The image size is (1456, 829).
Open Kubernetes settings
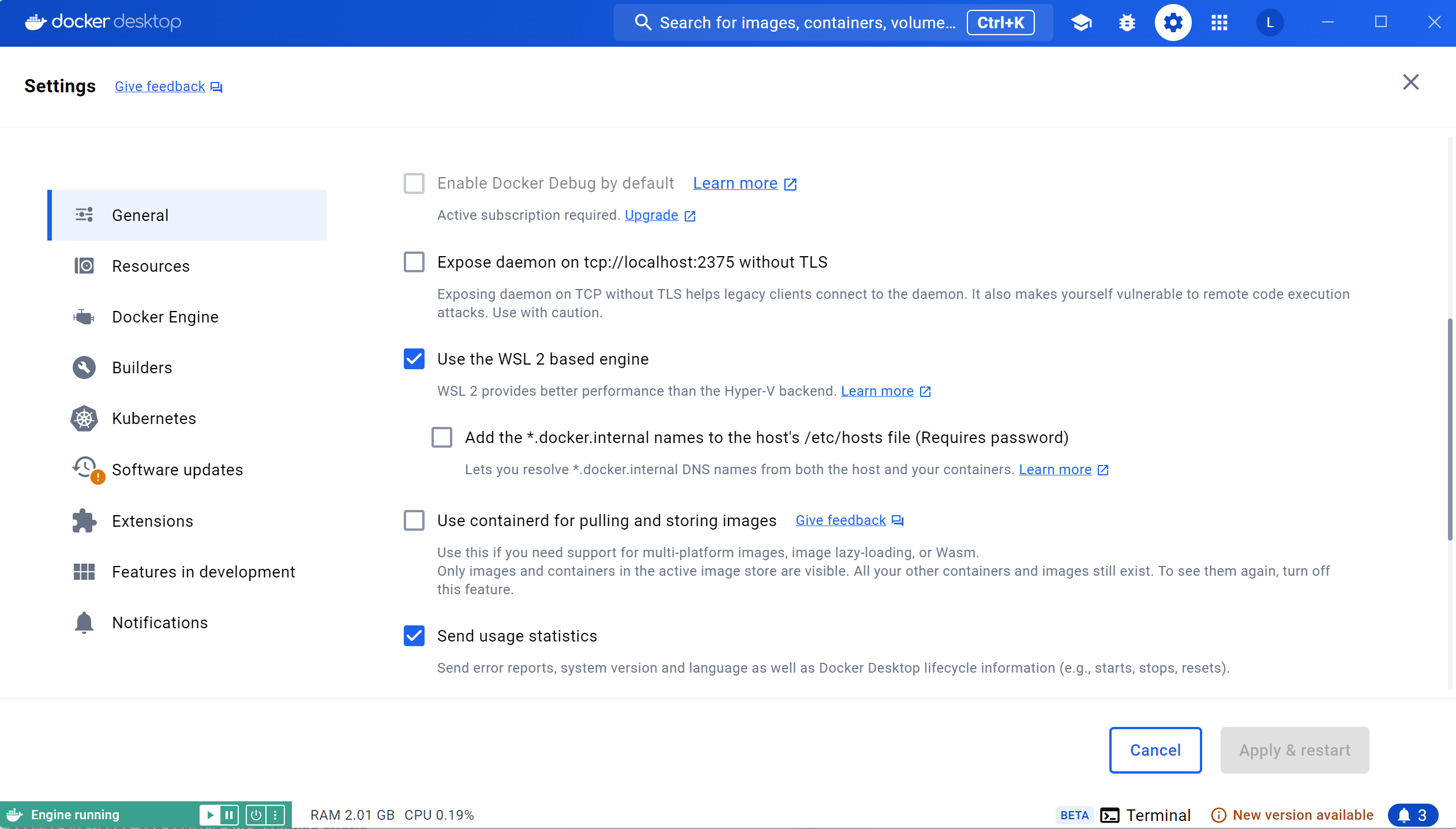187,418
